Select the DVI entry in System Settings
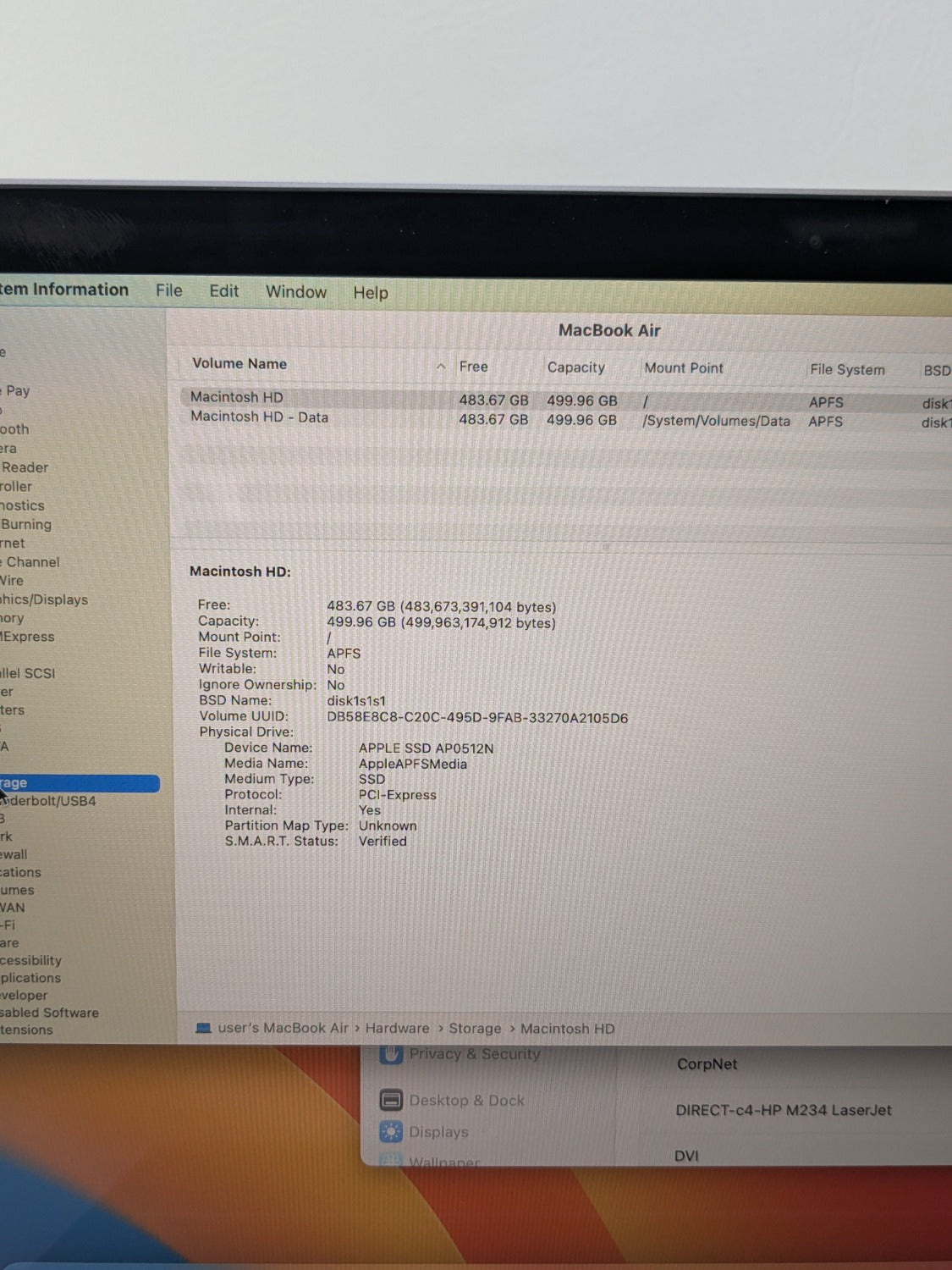952x1270 pixels. pos(686,1156)
